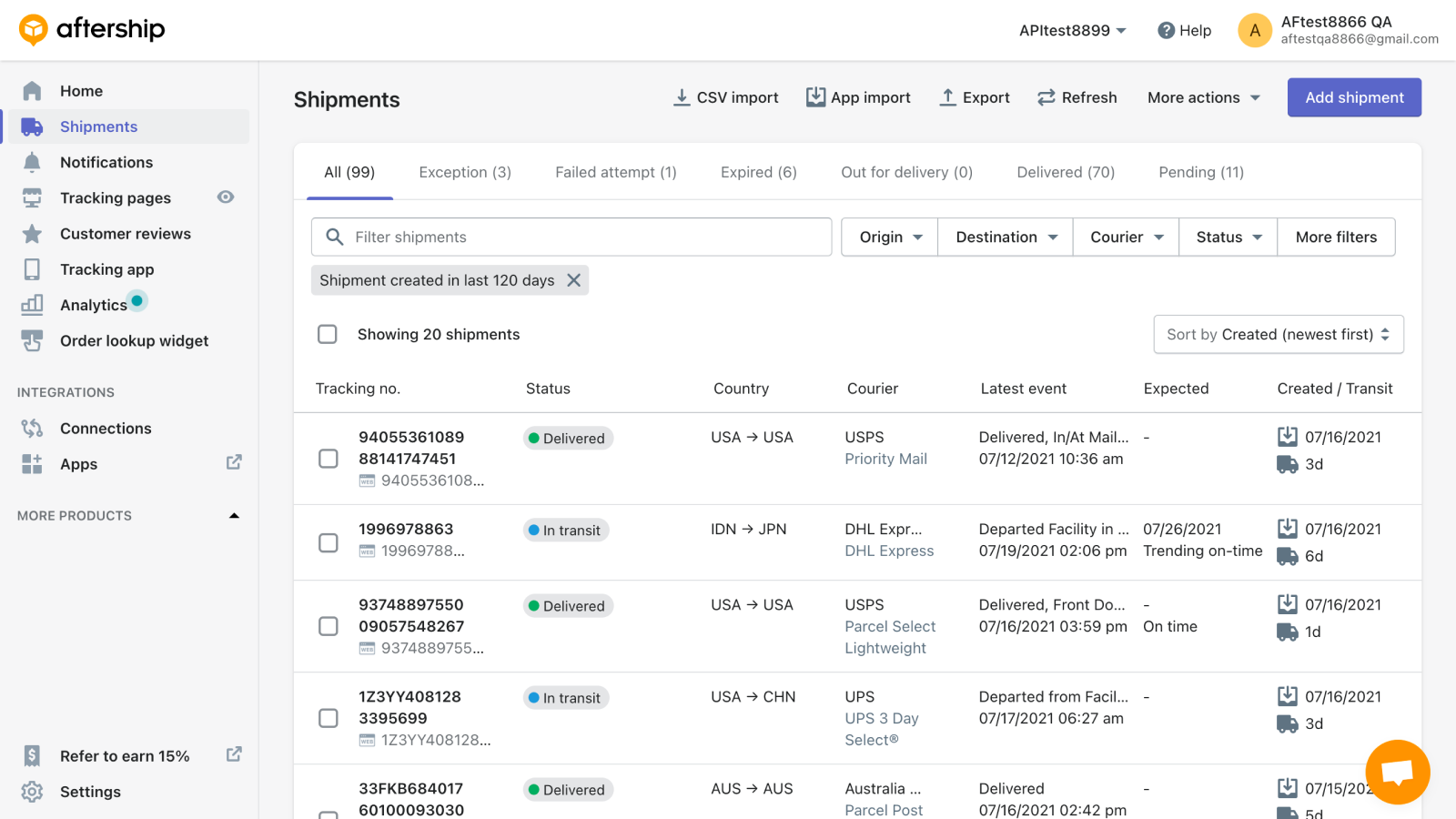Click the Customer reviews star icon
Image resolution: width=1456 pixels, height=819 pixels.
click(32, 234)
